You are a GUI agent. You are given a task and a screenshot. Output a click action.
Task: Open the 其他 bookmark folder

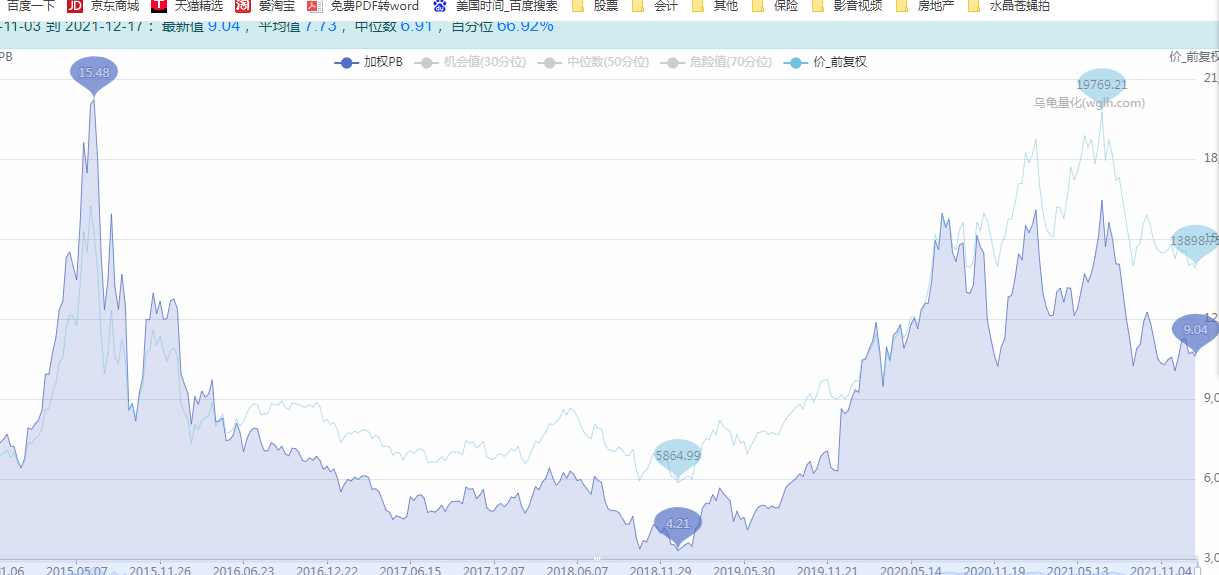coord(716,6)
